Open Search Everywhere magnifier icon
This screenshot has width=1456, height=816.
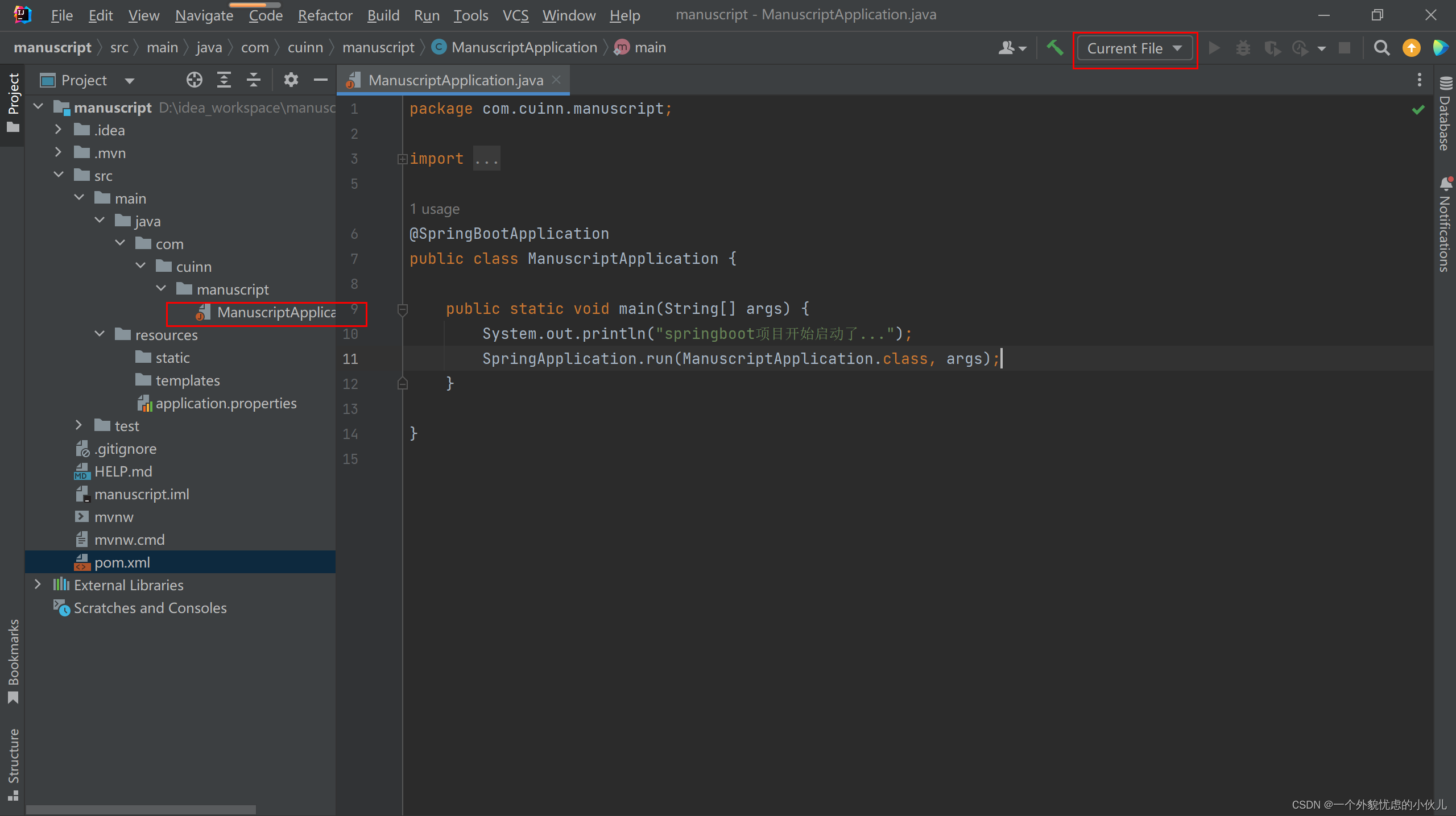point(1381,48)
